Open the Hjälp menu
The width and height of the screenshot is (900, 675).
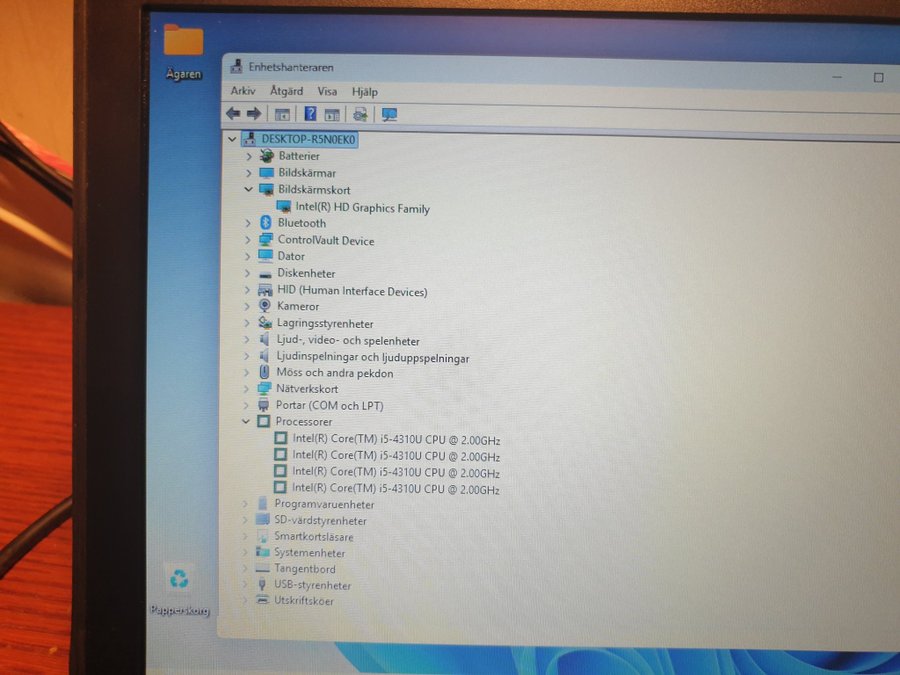pos(365,92)
